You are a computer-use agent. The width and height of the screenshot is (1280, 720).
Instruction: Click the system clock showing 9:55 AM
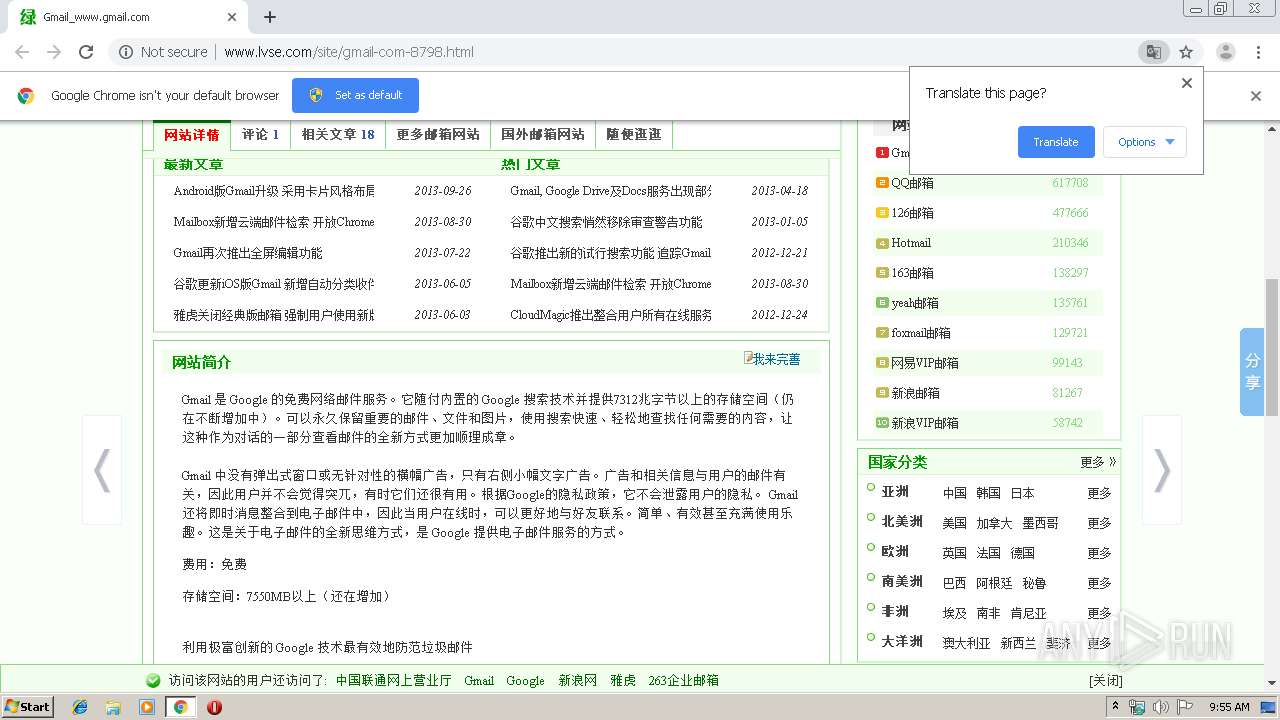[1229, 707]
